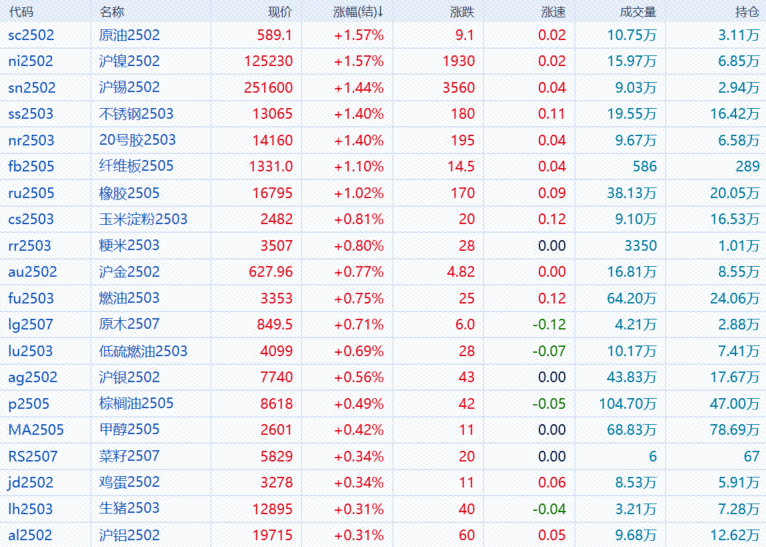Screen dimensions: 766x547
Task: Select the 菜籽2507 name
Action: 129,456
